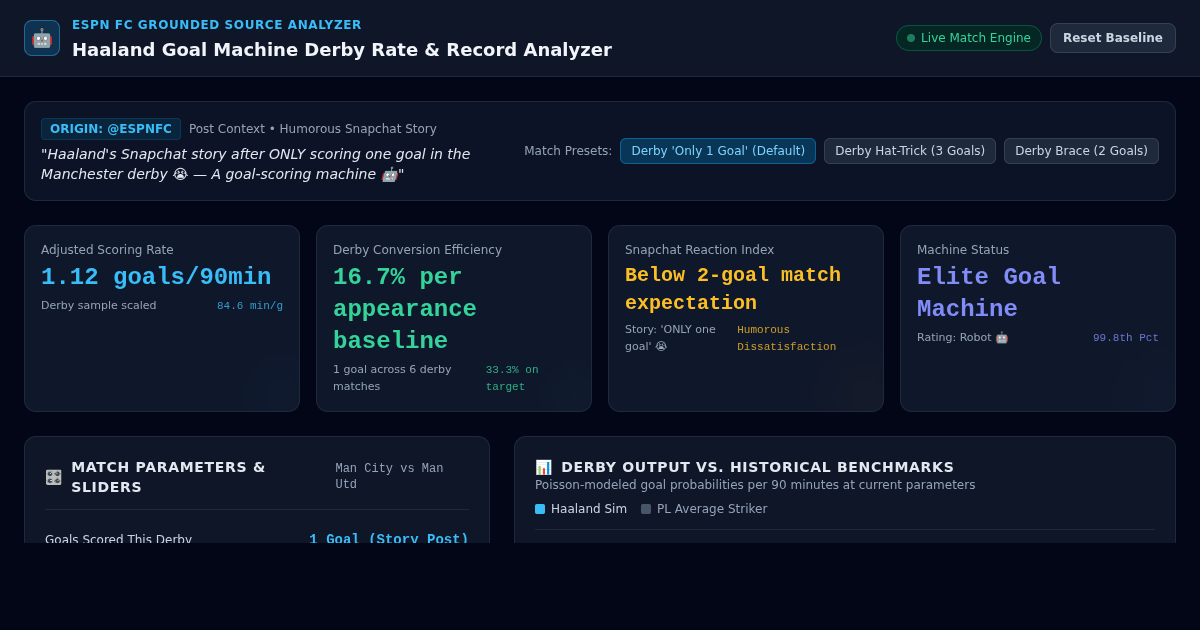The width and height of the screenshot is (1200, 630).
Task: Open the Adjusted Scoring Rate card
Action: point(162,318)
